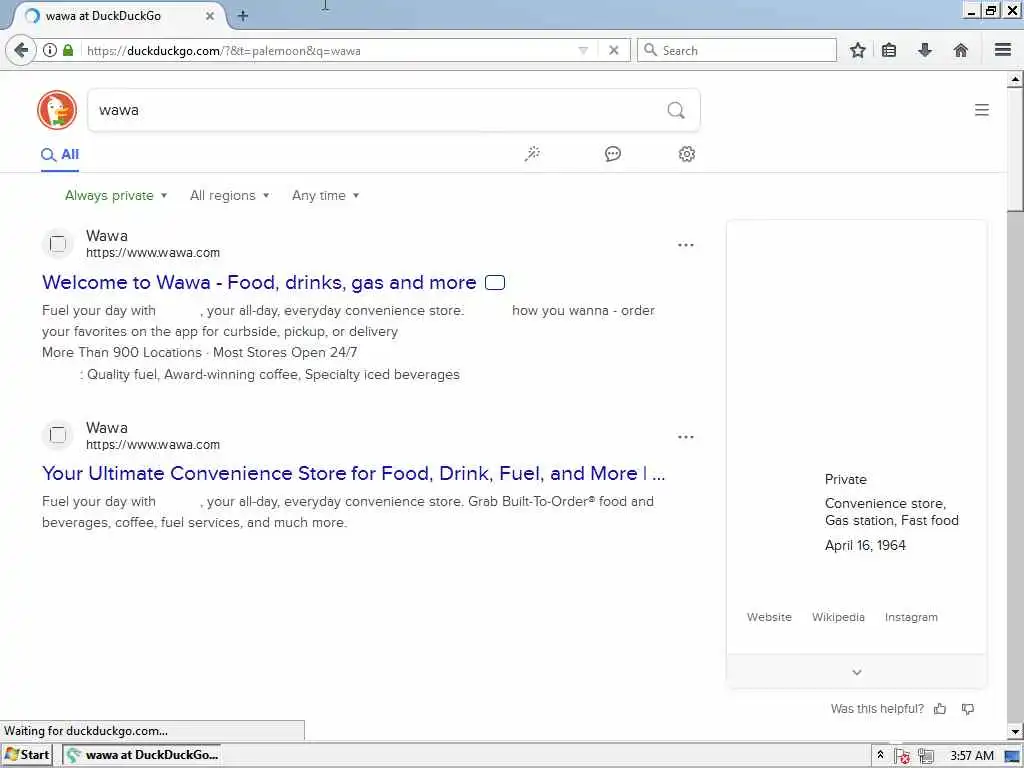Click 'More Than 900 Locations' snippet text

point(121,353)
